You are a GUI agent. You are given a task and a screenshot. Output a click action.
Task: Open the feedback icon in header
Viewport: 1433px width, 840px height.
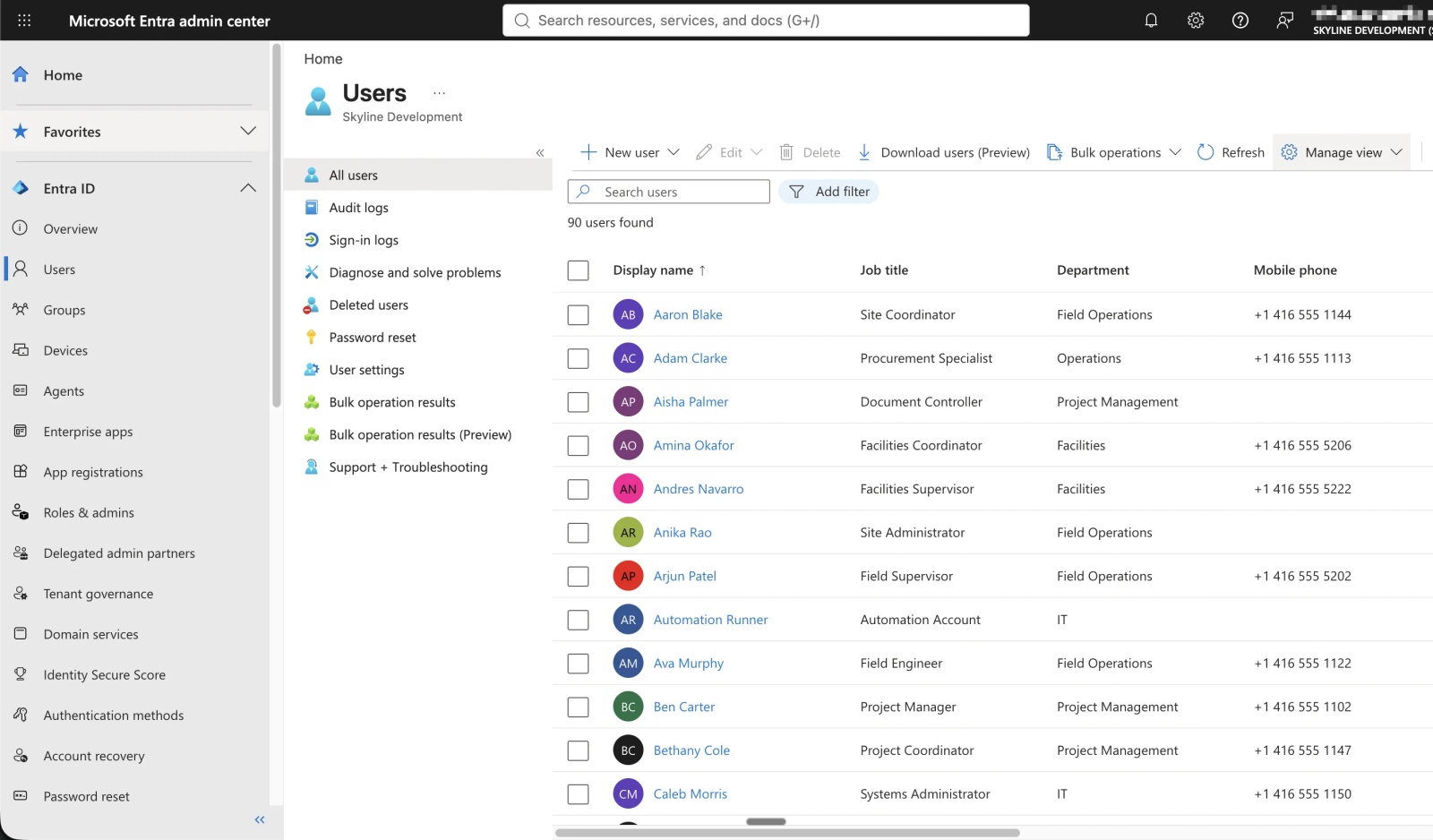pyautogui.click(x=1285, y=21)
